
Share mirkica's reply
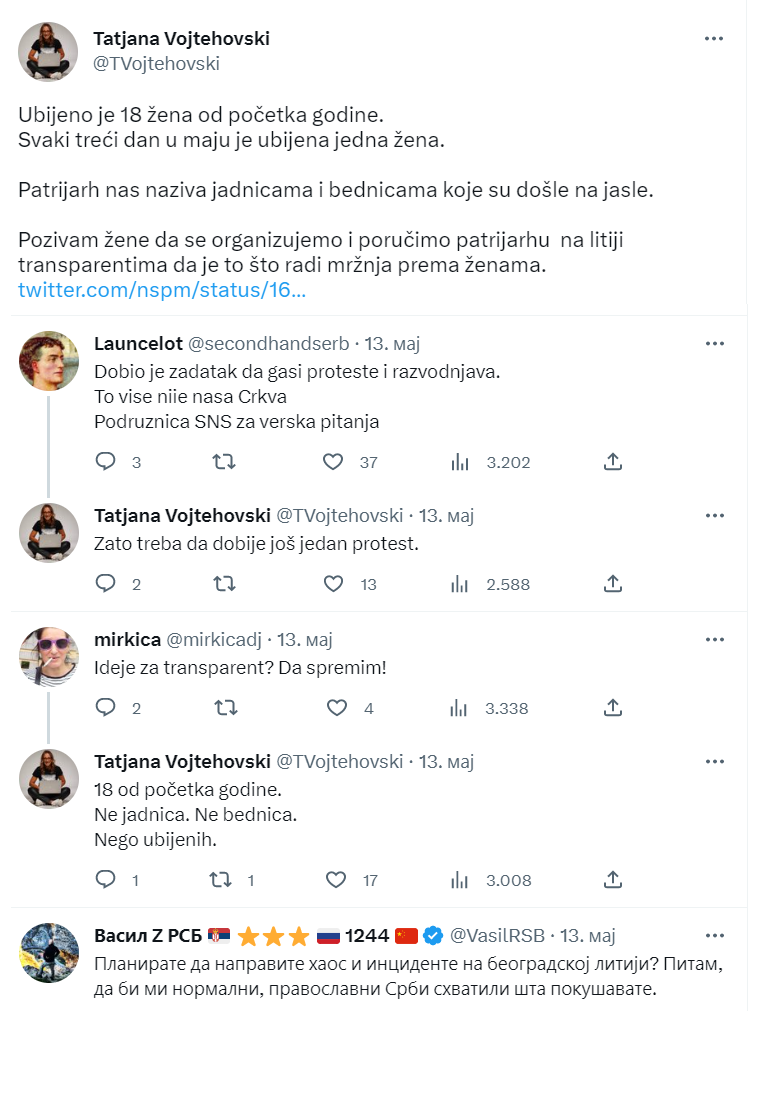[x=613, y=708]
